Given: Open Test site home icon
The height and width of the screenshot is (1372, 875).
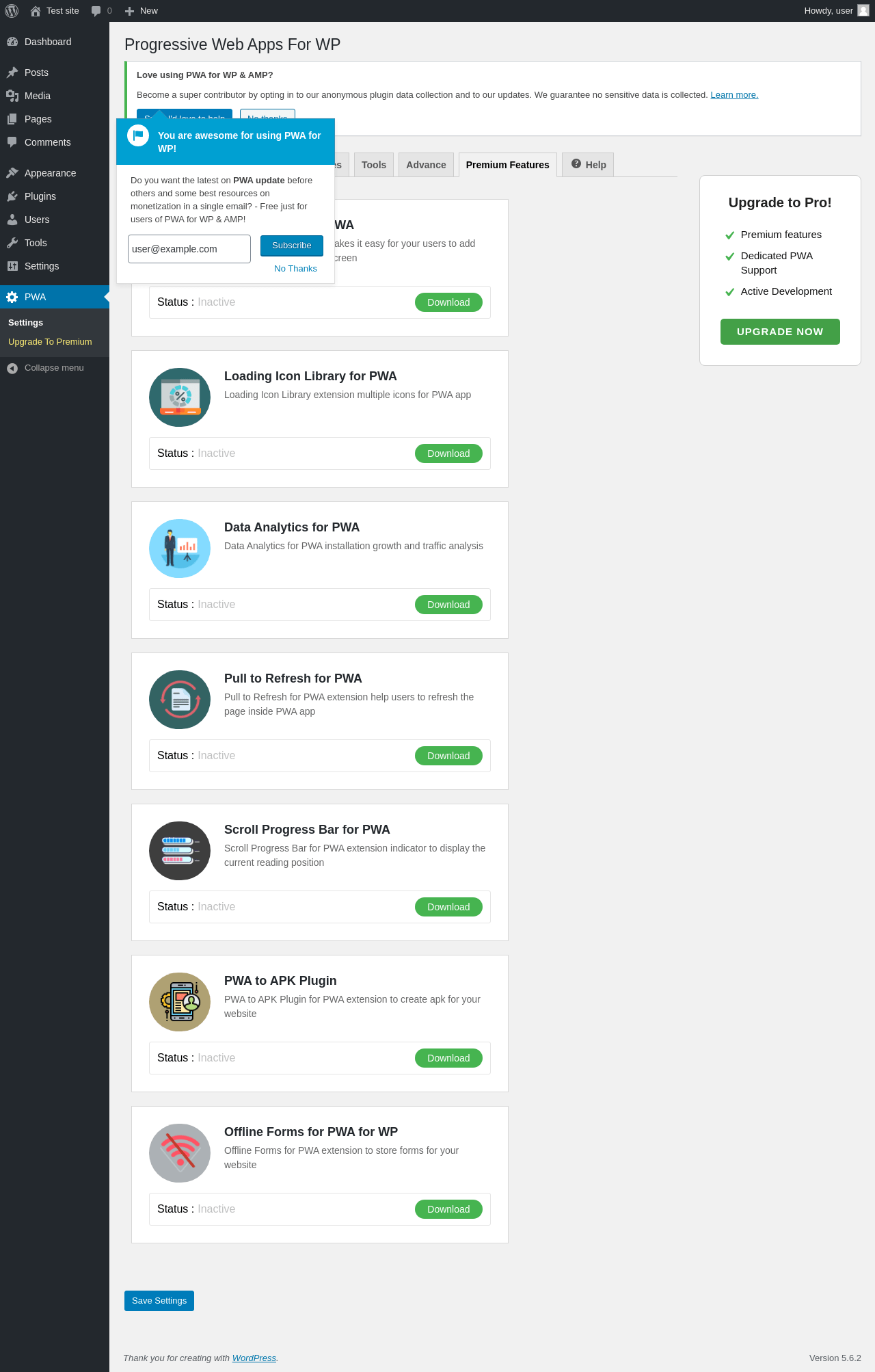Looking at the screenshot, I should click(36, 11).
